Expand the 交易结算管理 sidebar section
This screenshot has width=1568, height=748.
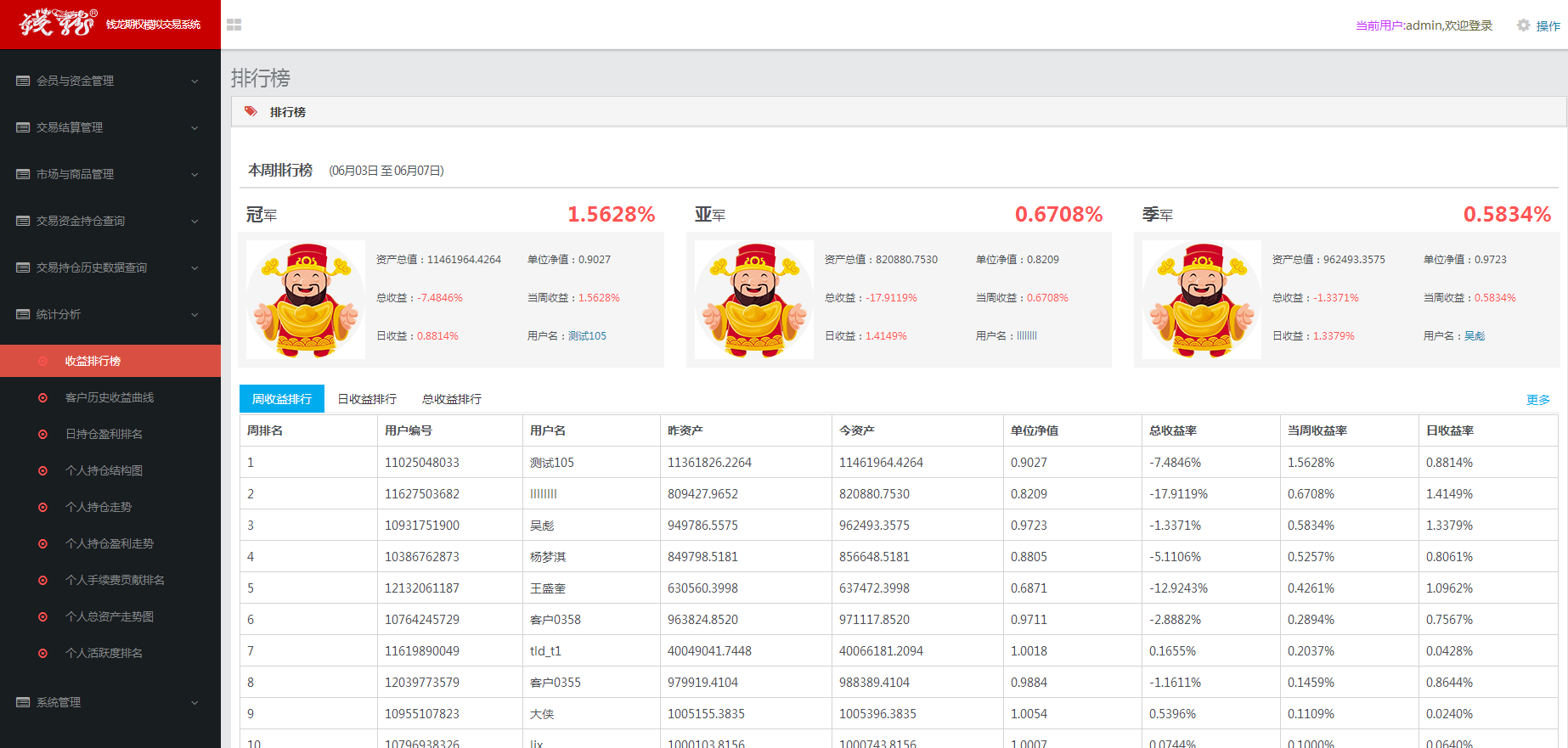coord(195,127)
